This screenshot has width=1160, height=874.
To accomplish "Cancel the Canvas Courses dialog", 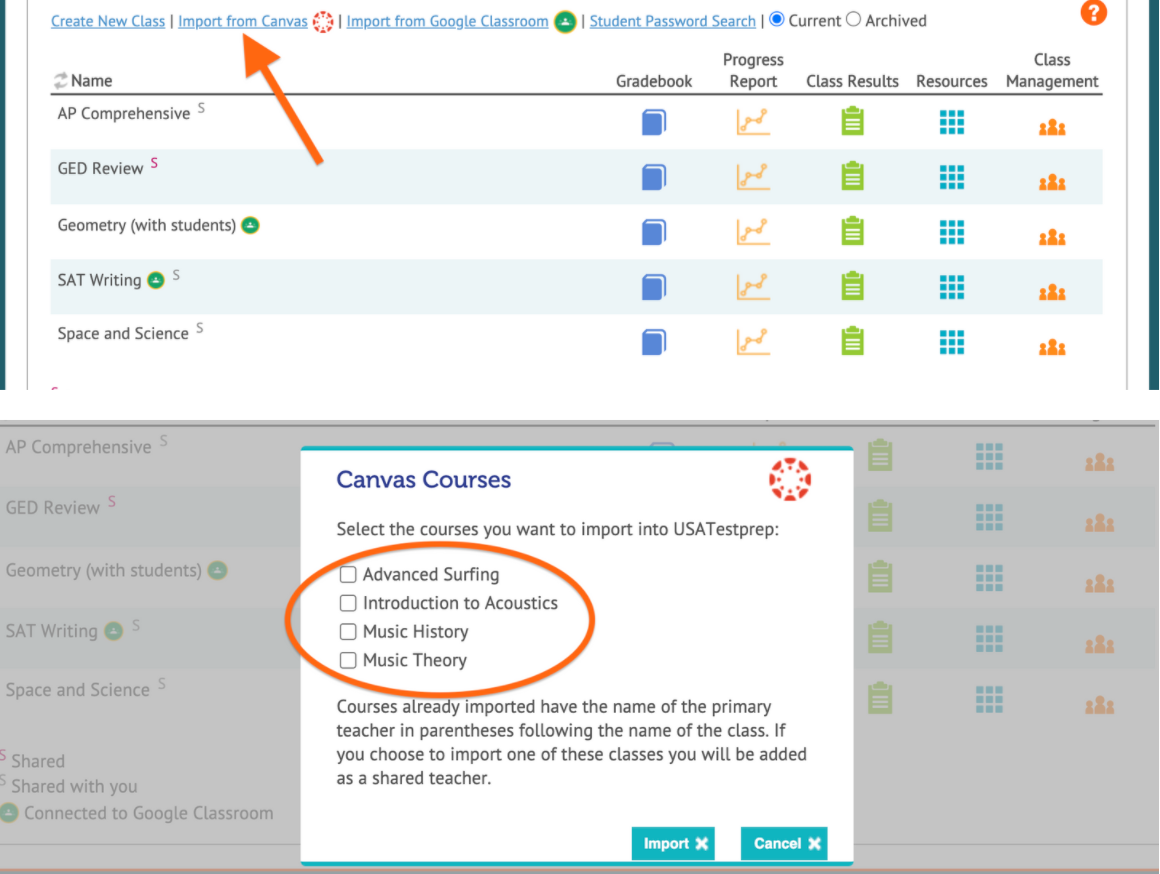I will point(784,844).
